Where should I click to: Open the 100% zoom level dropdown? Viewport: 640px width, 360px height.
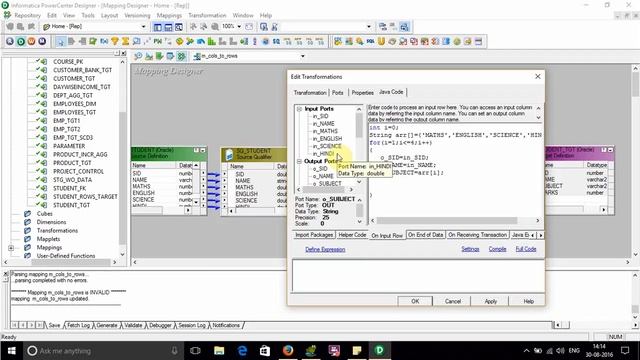click(x=239, y=27)
